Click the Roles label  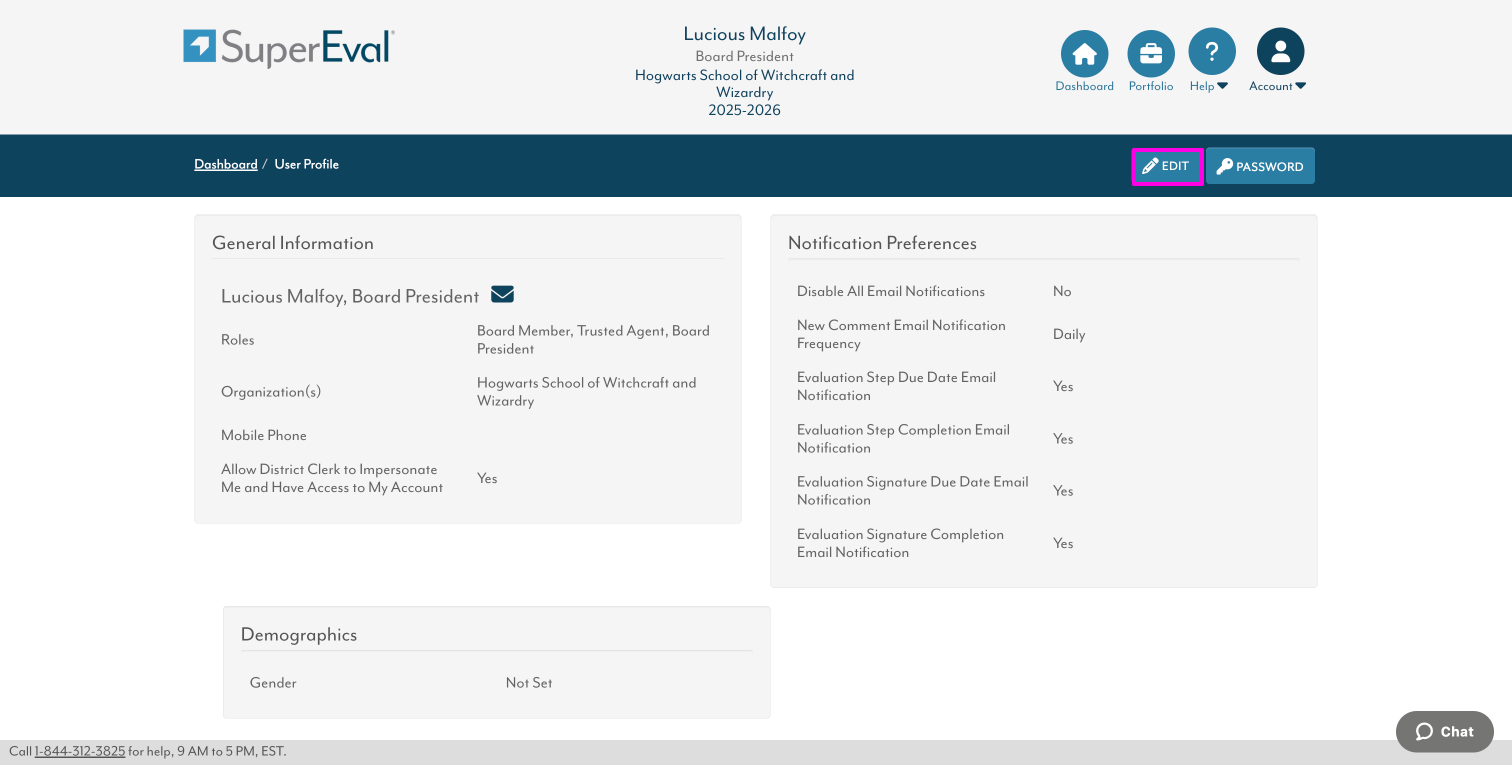238,340
